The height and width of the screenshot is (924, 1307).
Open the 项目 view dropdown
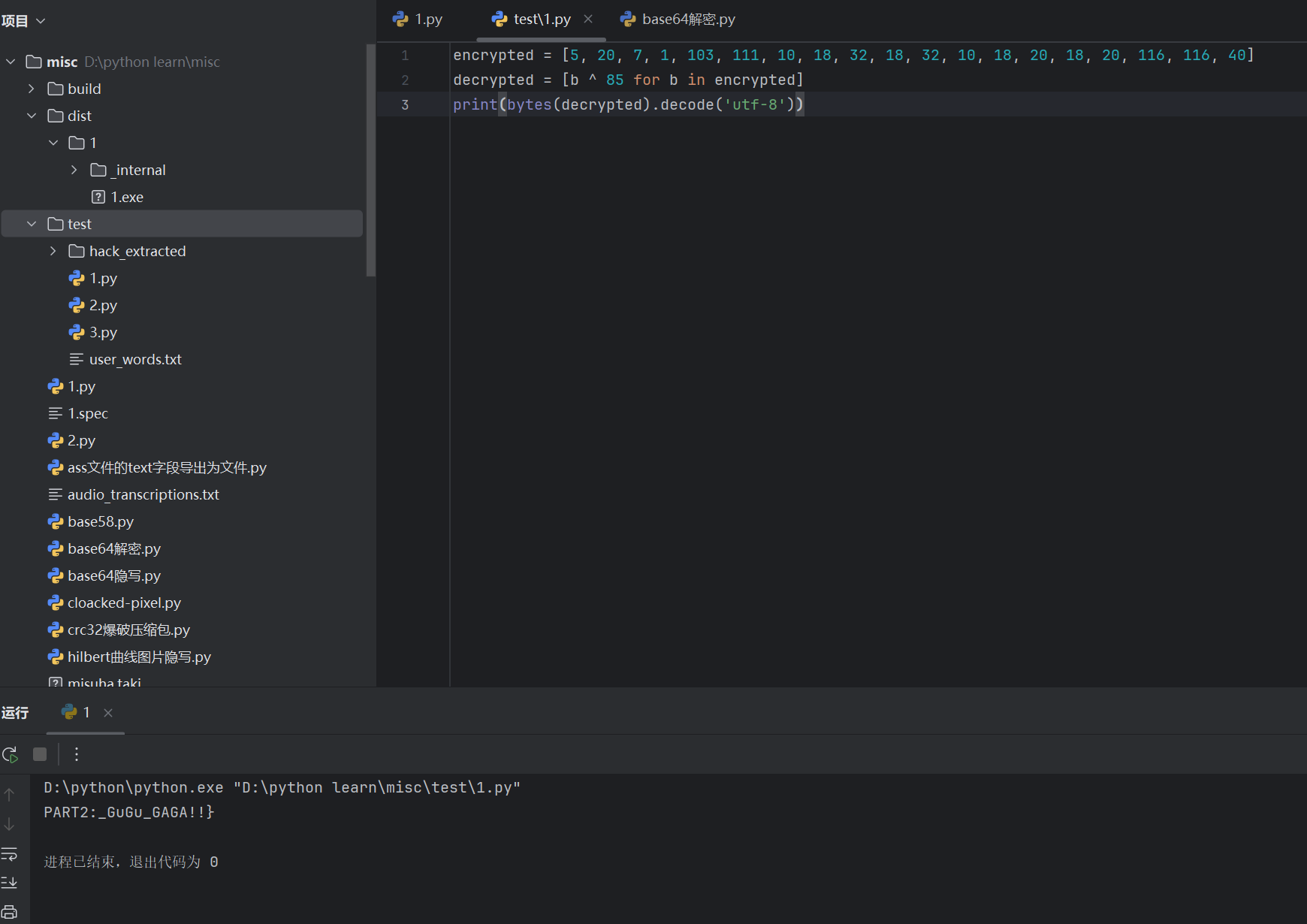coord(23,21)
